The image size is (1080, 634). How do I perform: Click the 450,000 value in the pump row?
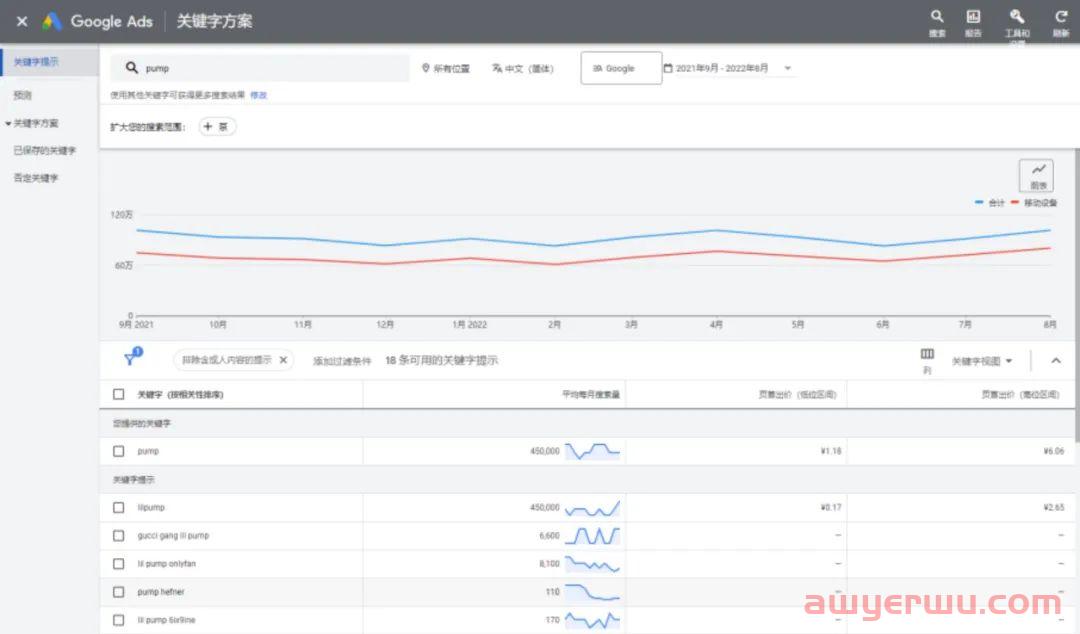tap(545, 451)
